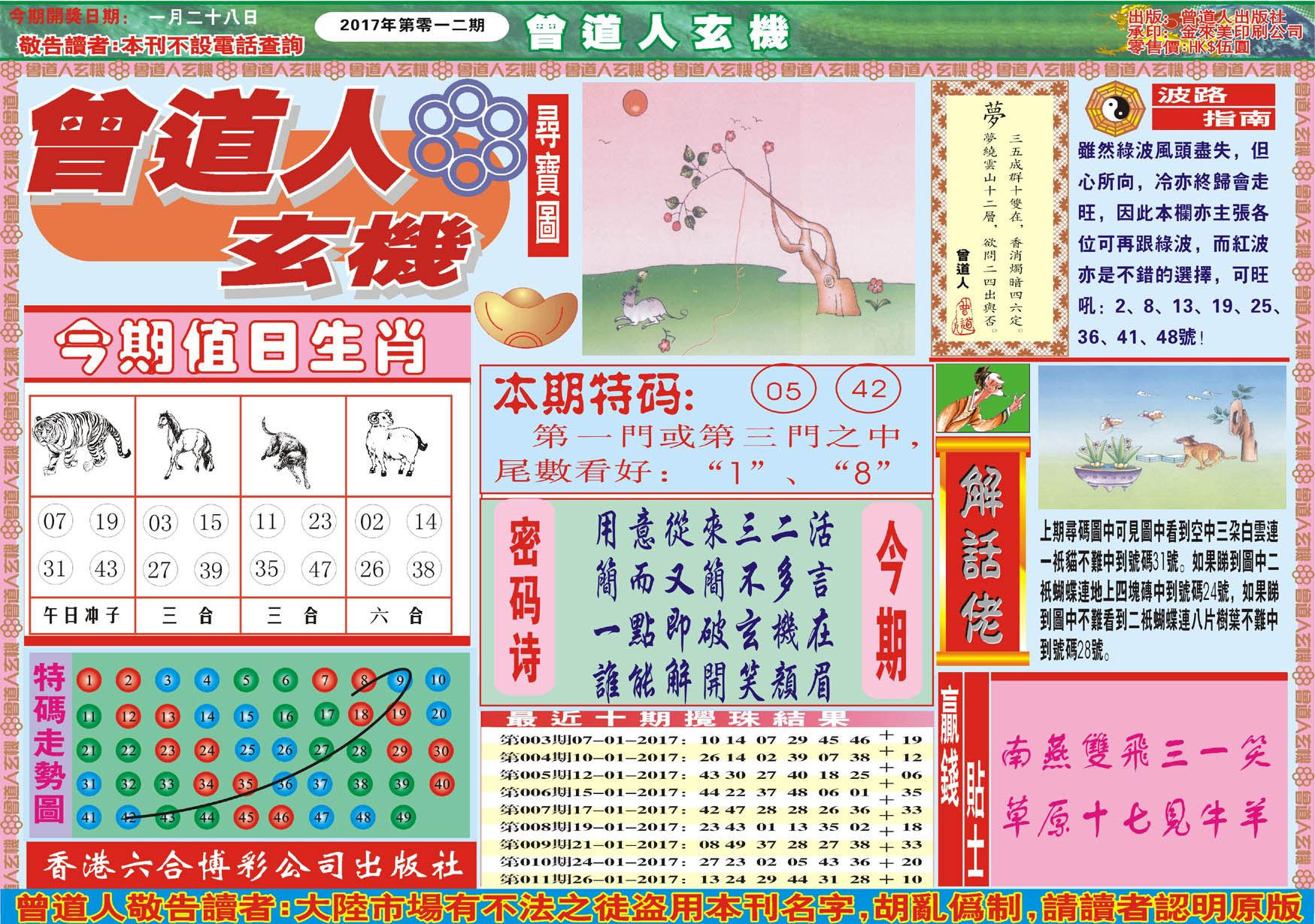
Task: Select green ball number 6 in trend chart
Action: pyautogui.click(x=285, y=681)
